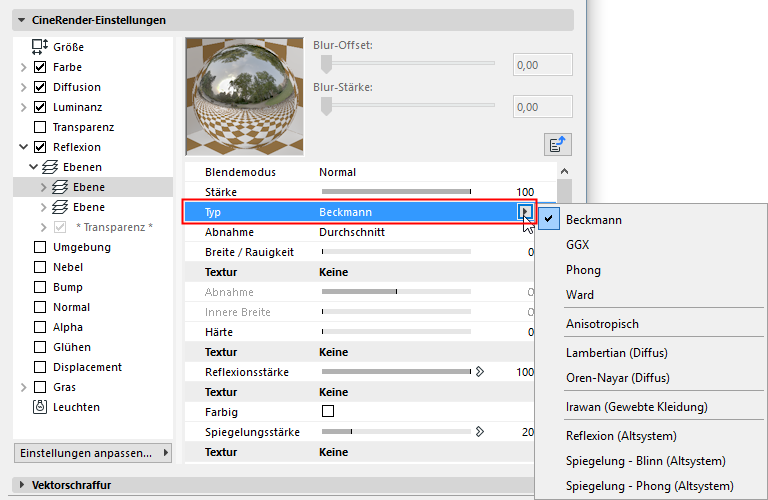Image resolution: width=768 pixels, height=500 pixels.
Task: Expand the highlighted Ebene node
Action: coord(43,187)
